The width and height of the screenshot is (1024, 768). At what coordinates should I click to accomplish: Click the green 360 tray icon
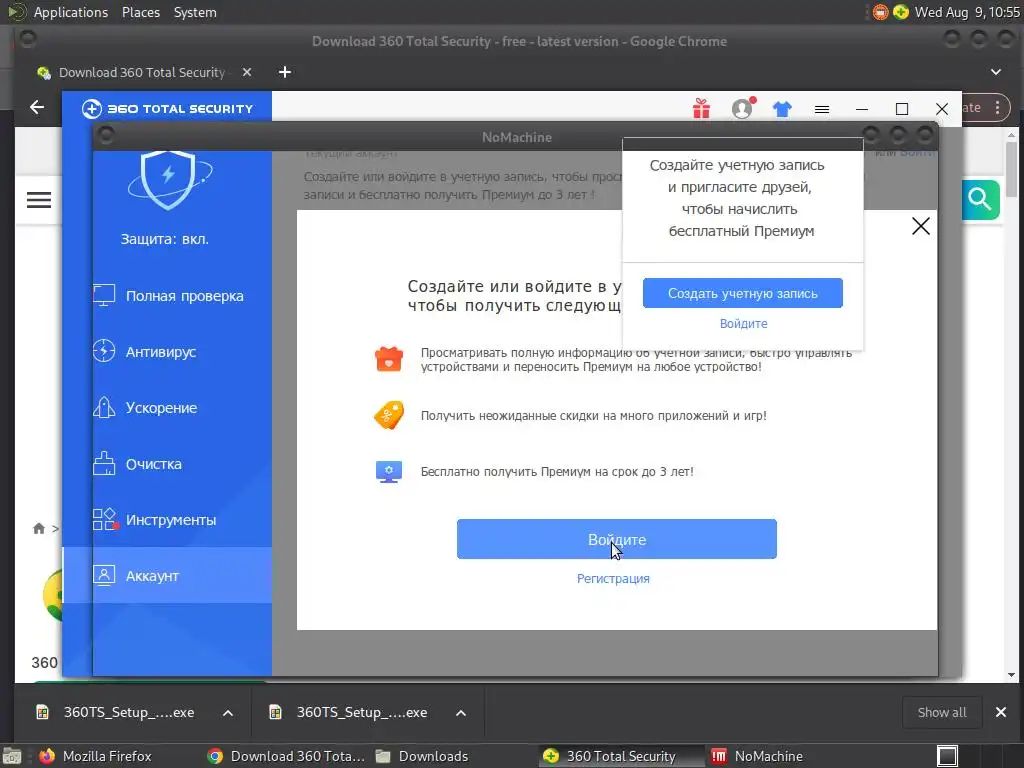(x=901, y=12)
